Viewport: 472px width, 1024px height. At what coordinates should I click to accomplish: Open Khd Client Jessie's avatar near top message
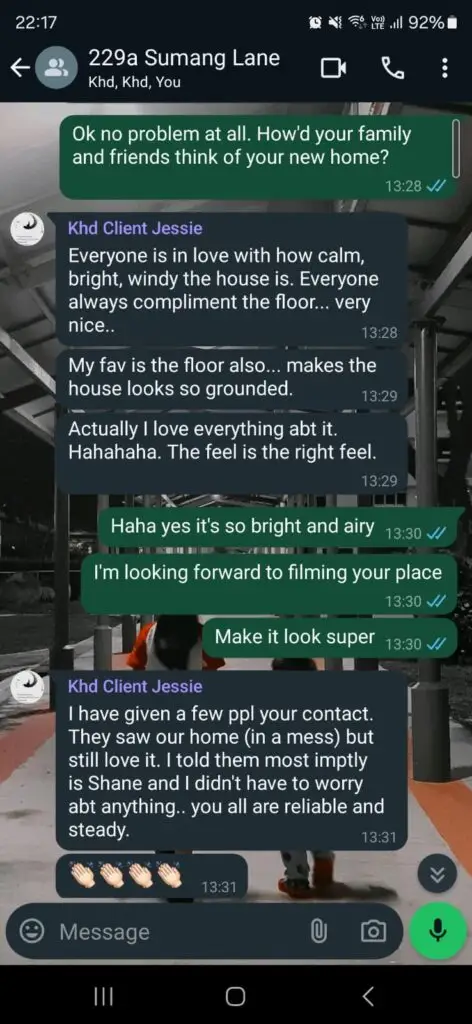click(27, 231)
